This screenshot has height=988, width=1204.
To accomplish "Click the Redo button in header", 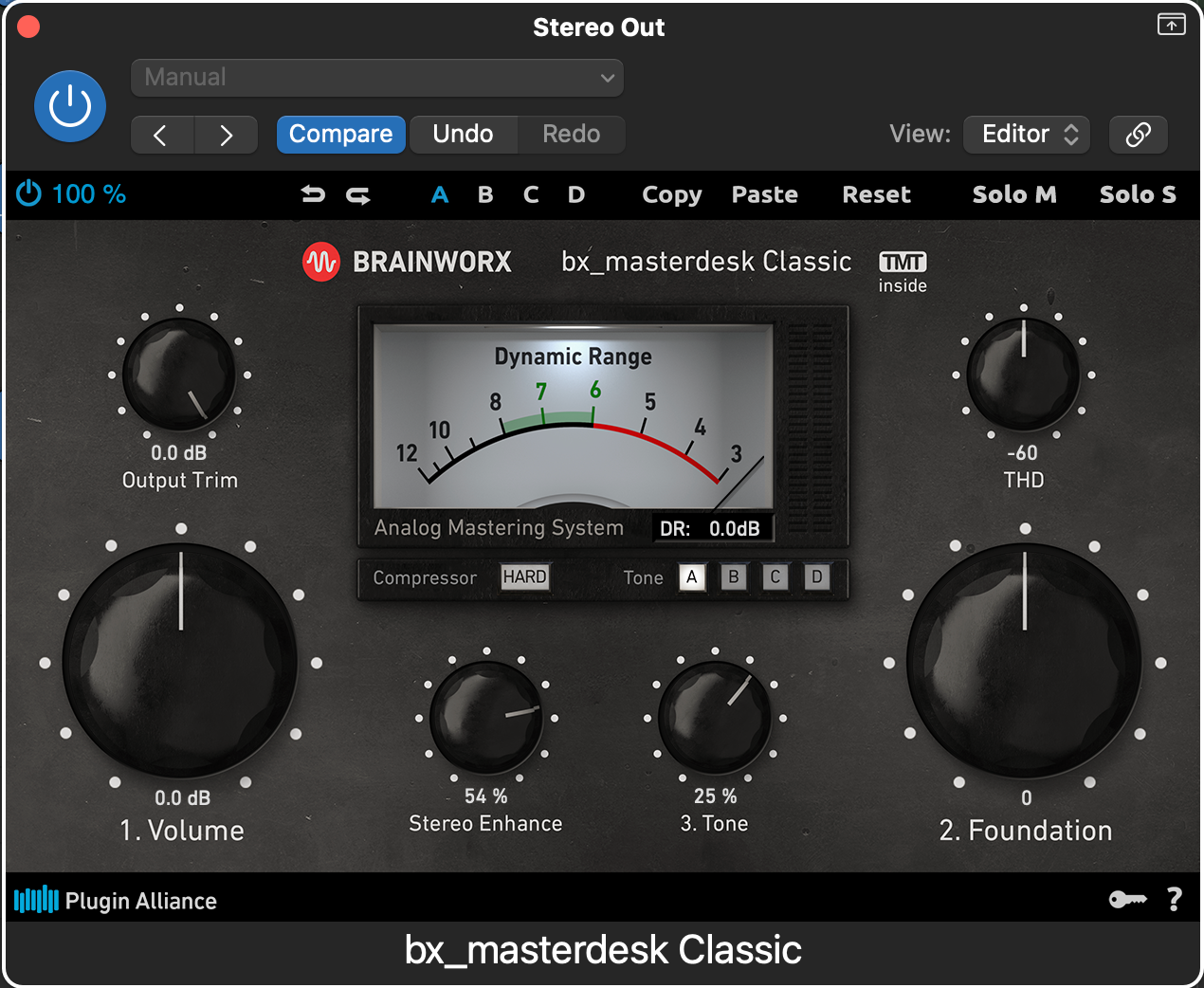I will (x=571, y=135).
